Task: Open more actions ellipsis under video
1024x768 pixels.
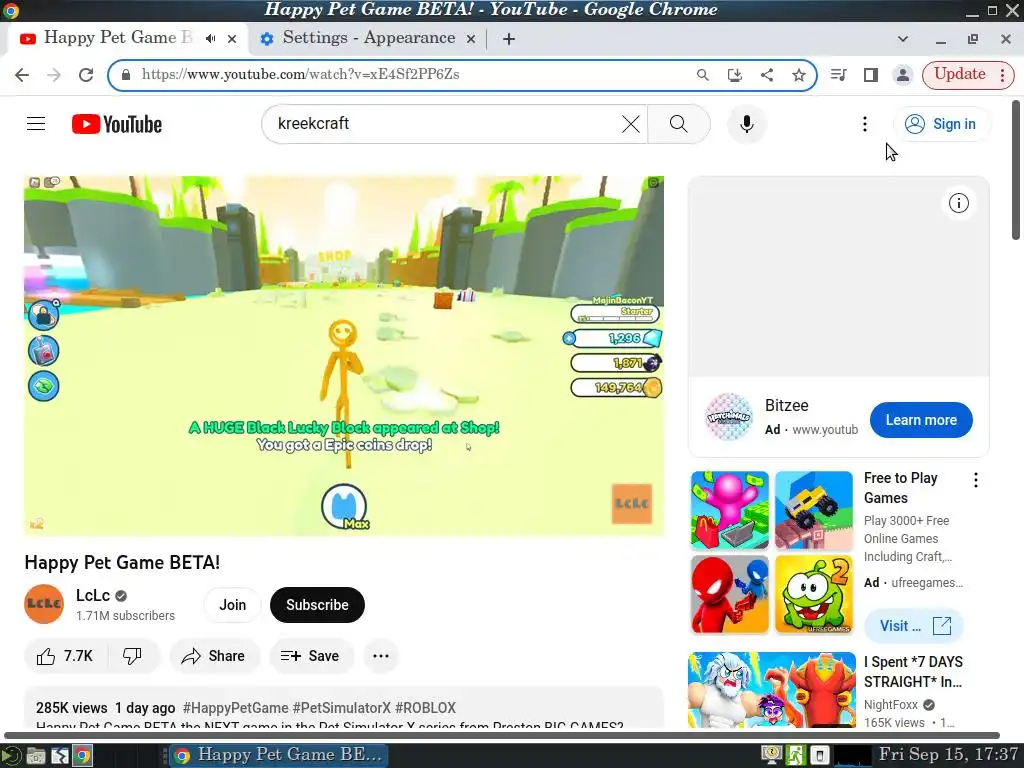Action: [x=381, y=656]
